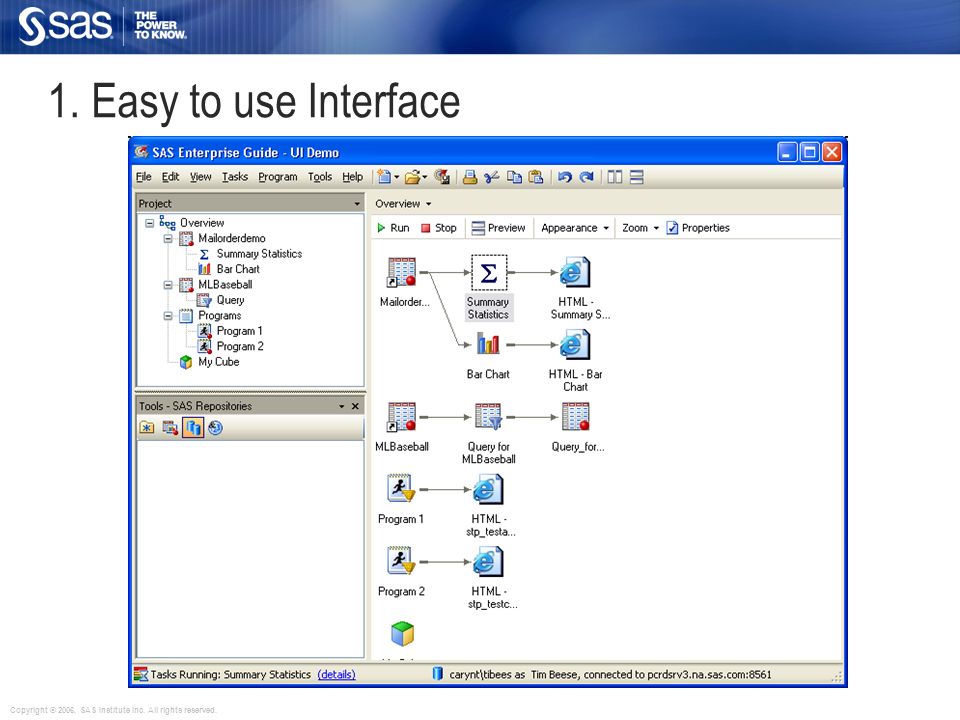Click the Properties button
Screen dimensions: 960x720
coord(698,228)
